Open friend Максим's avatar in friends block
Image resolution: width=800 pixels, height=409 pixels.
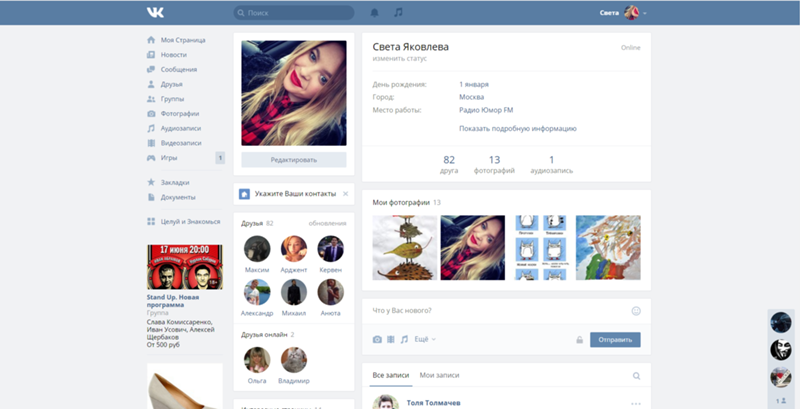[257, 249]
